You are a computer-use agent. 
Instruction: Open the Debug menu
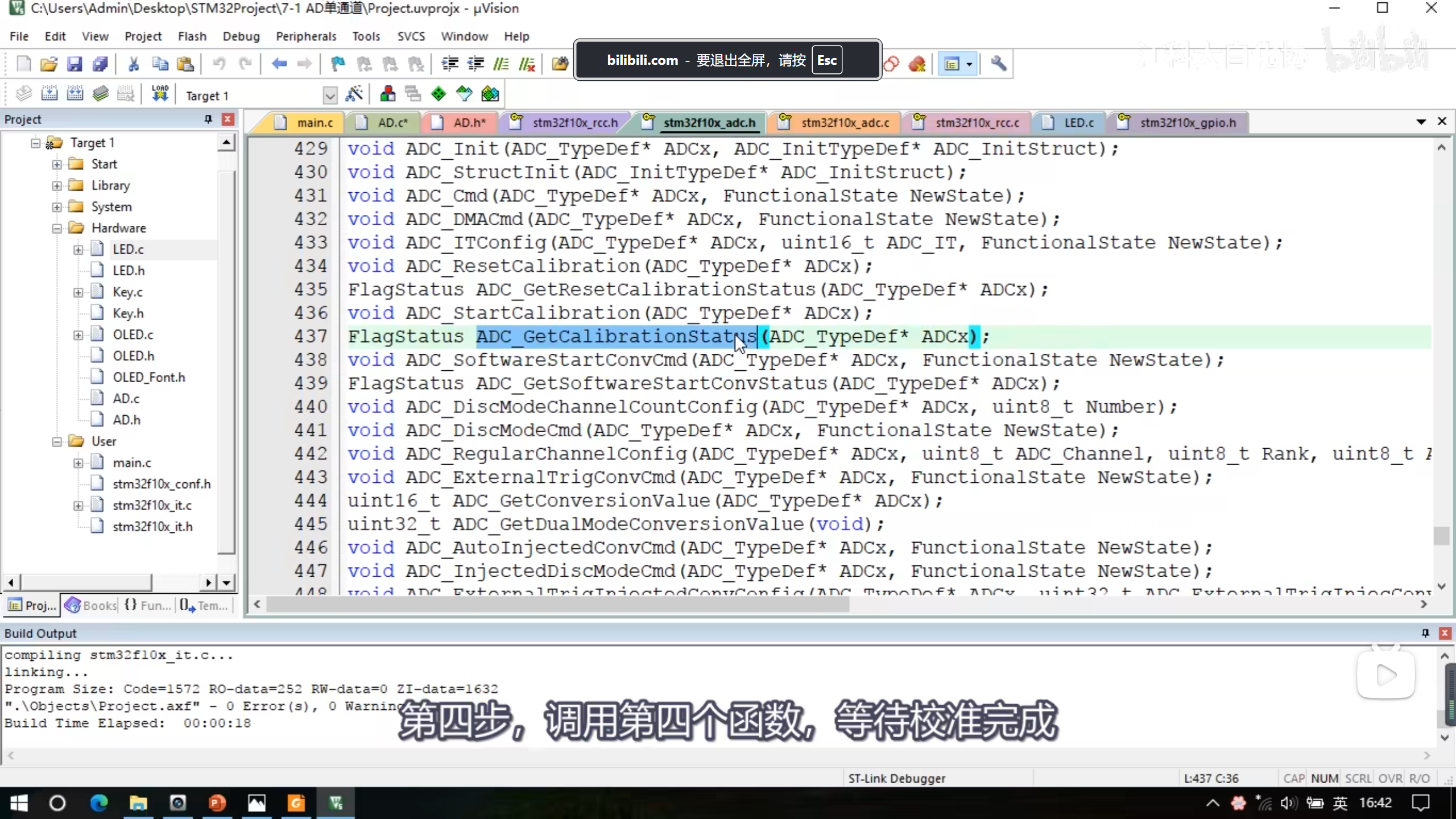pos(241,36)
